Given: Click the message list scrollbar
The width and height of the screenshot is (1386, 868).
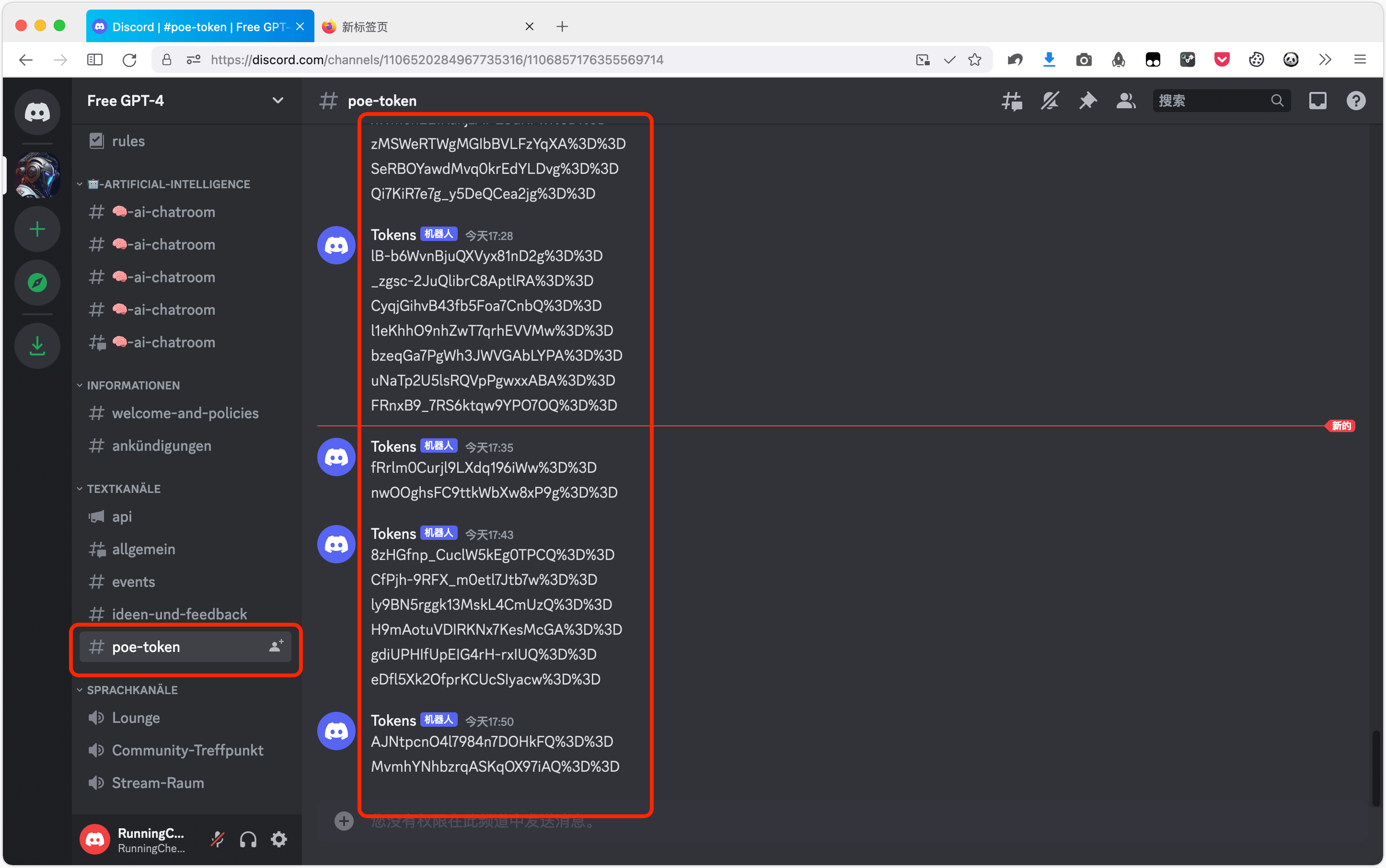Looking at the screenshot, I should [x=1376, y=768].
